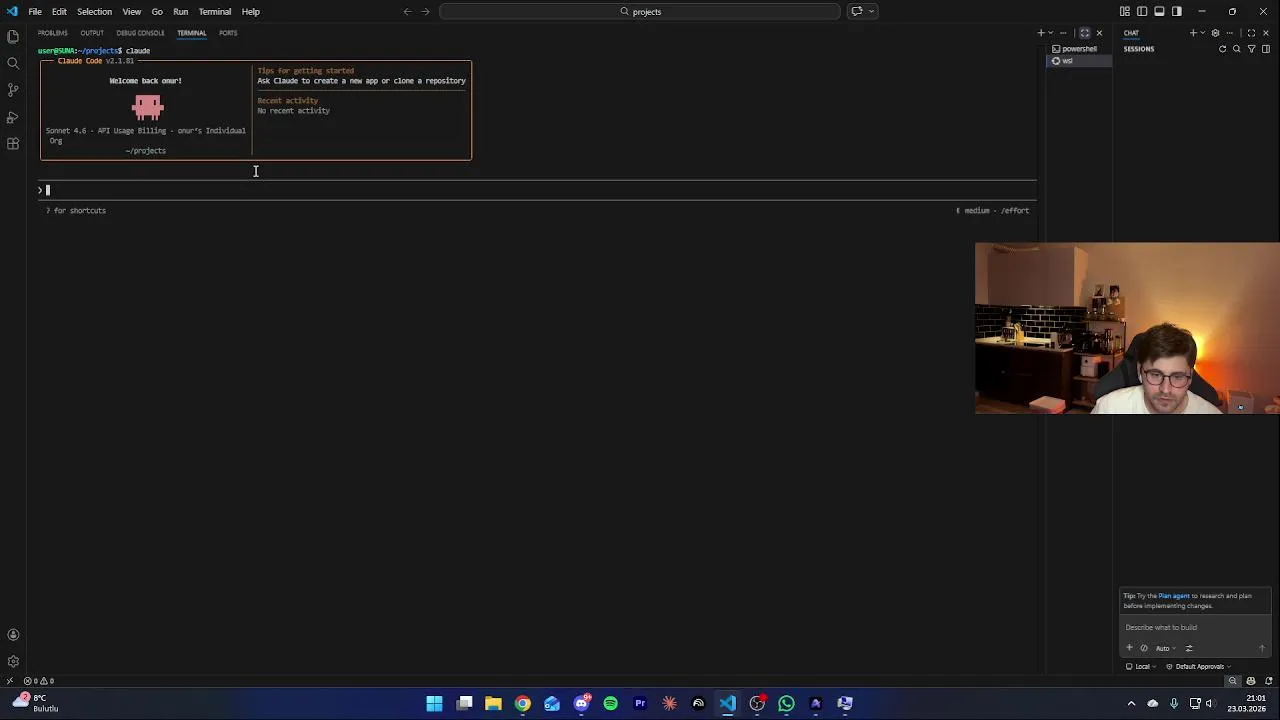Switch to the PROBLEMS panel tab
Image resolution: width=1280 pixels, height=720 pixels.
(x=53, y=33)
